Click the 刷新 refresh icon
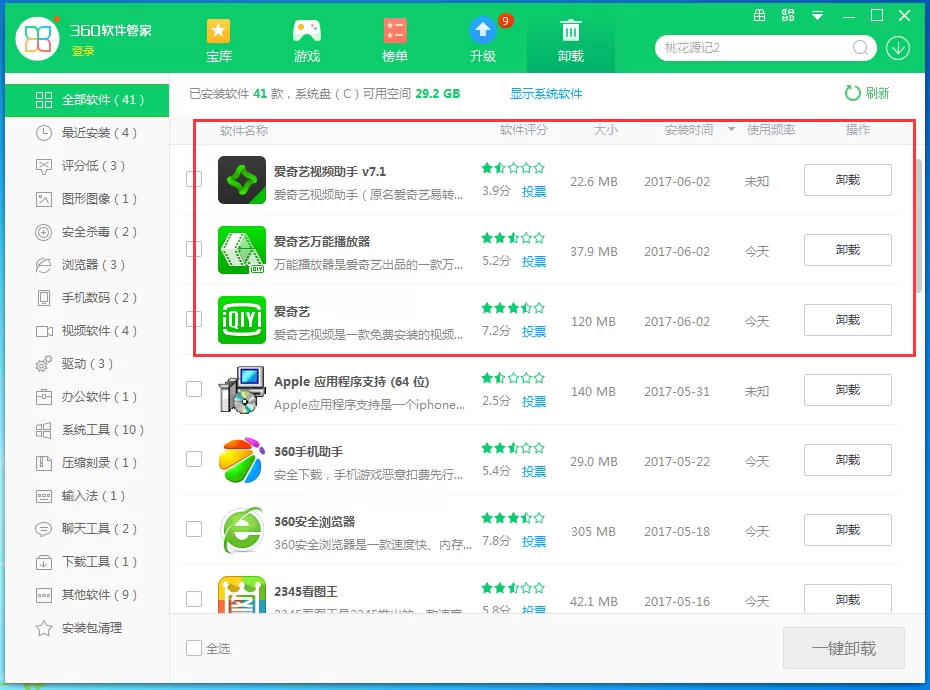930x690 pixels. coord(852,93)
